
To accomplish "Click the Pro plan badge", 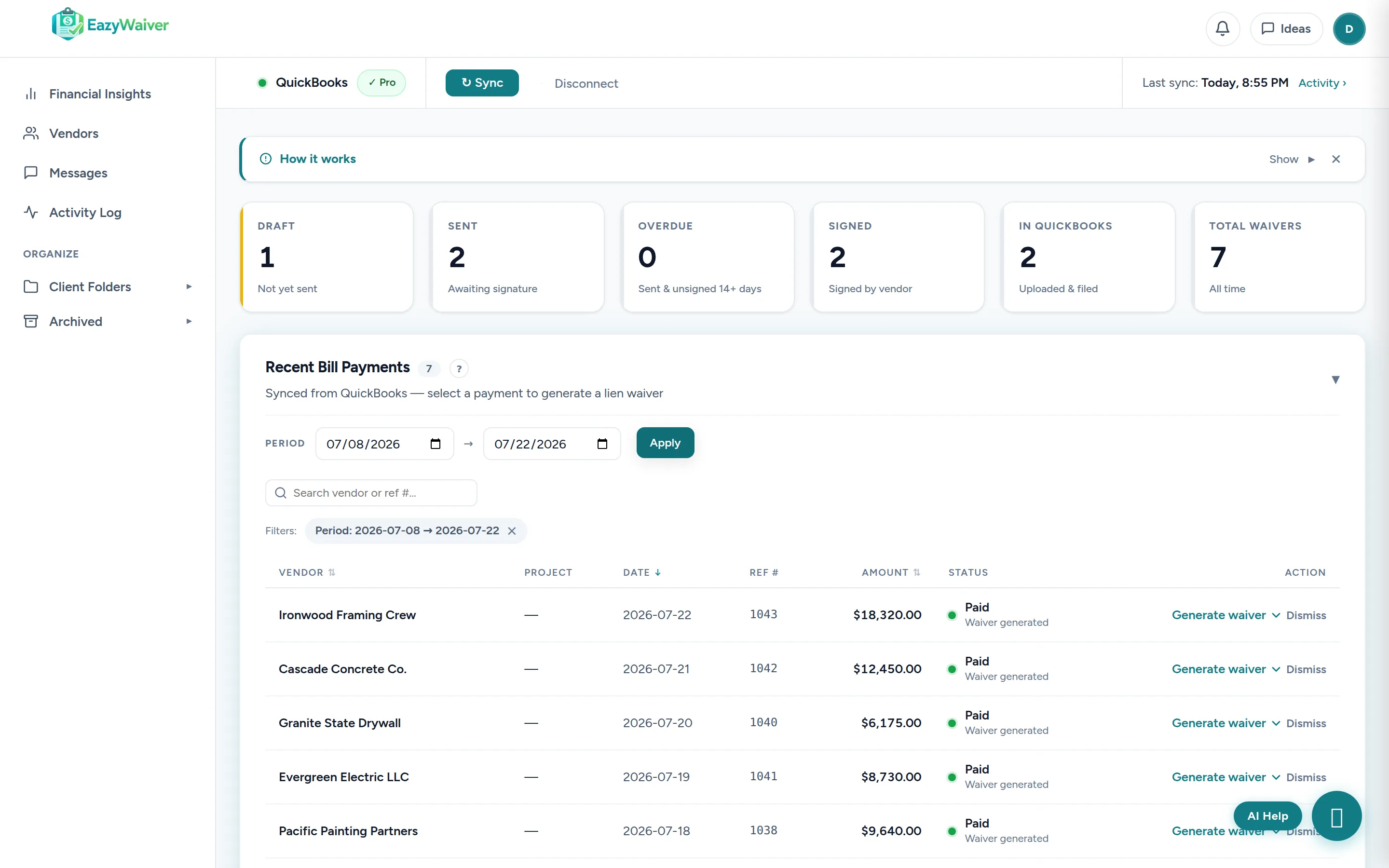I will [381, 82].
